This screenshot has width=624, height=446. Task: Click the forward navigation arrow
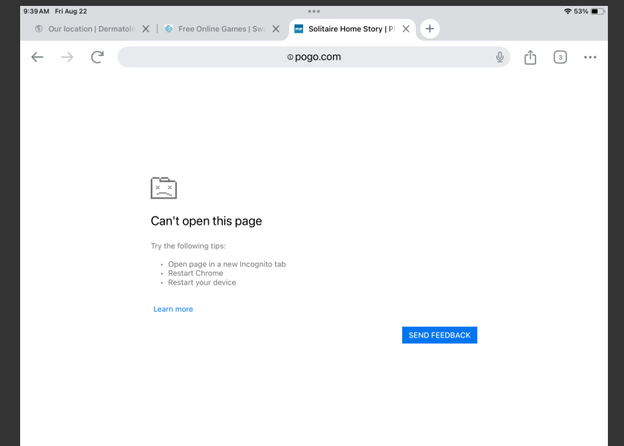tap(67, 57)
